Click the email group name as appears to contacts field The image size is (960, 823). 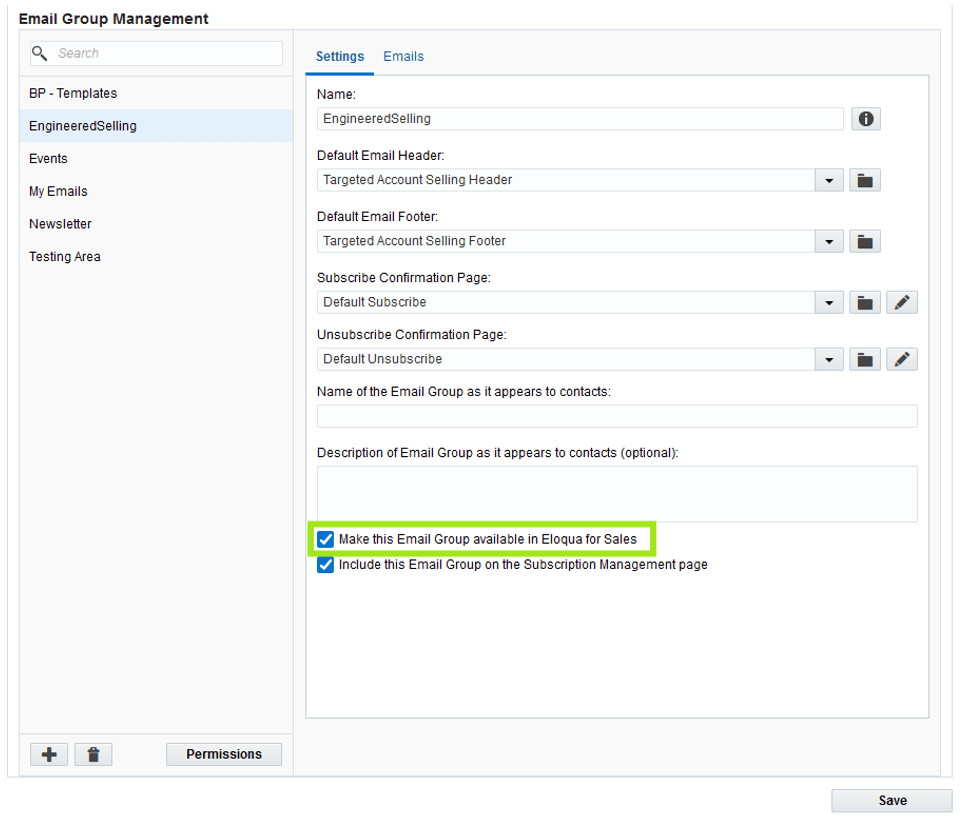pyautogui.click(x=617, y=416)
